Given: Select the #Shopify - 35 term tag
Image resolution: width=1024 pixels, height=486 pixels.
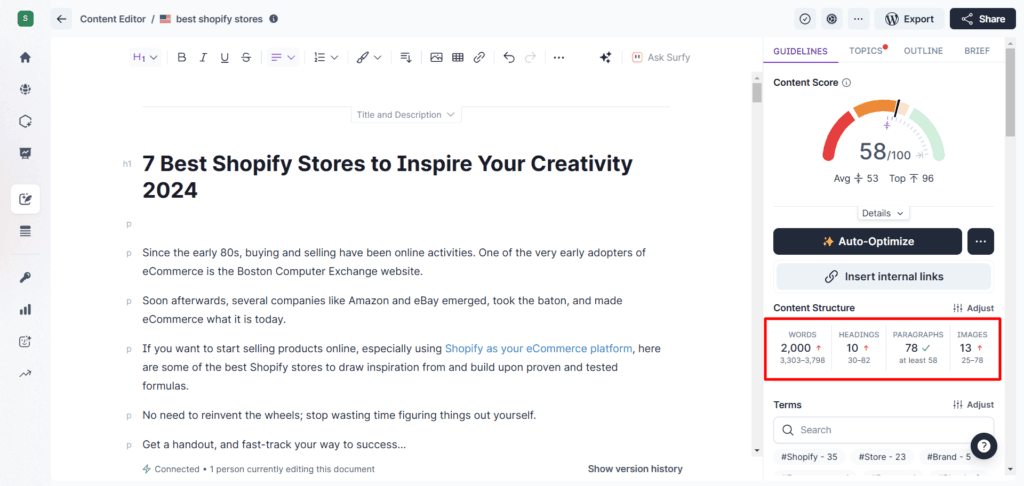Looking at the screenshot, I should coord(809,457).
